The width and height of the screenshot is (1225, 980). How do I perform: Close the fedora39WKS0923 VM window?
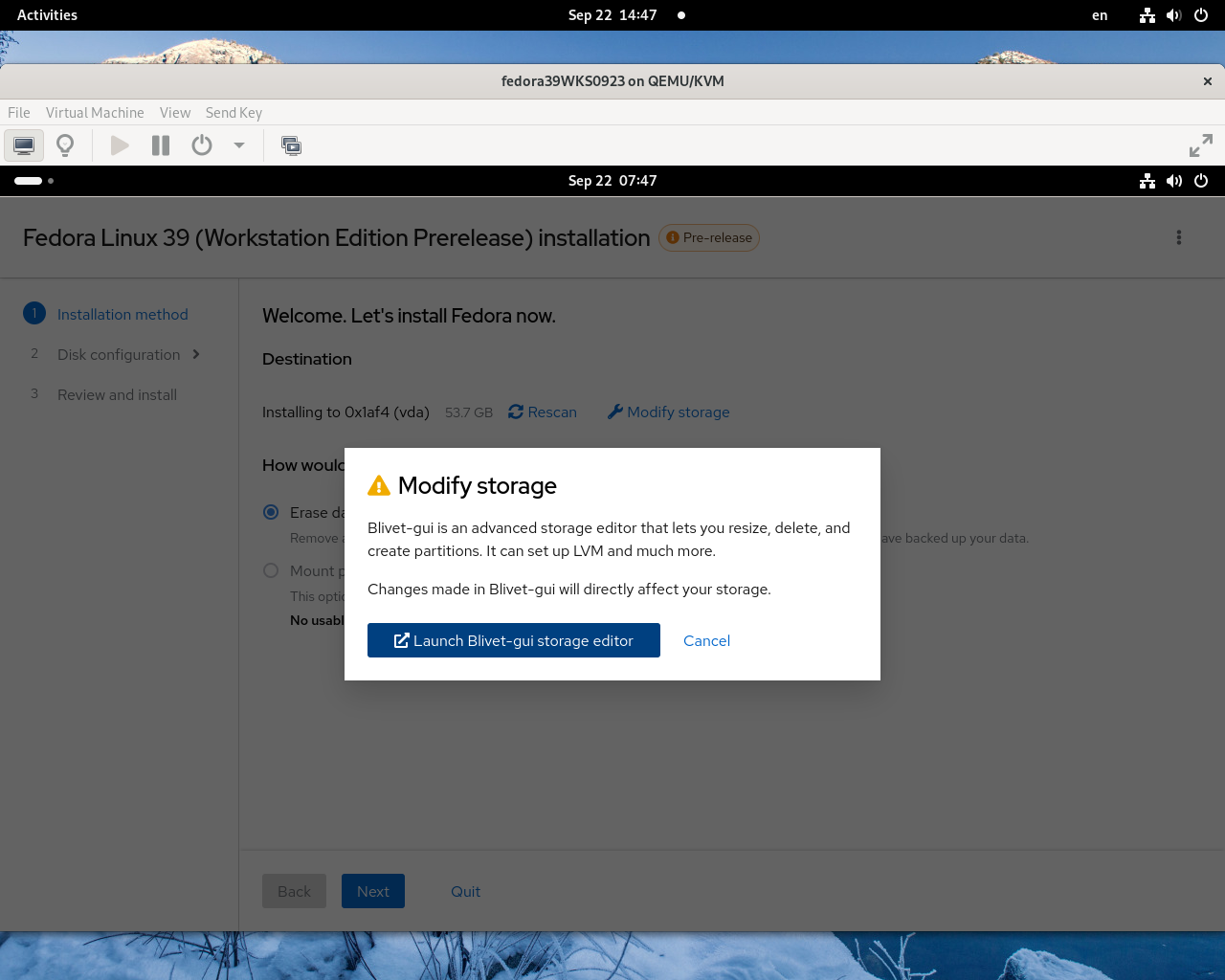pos(1208,81)
